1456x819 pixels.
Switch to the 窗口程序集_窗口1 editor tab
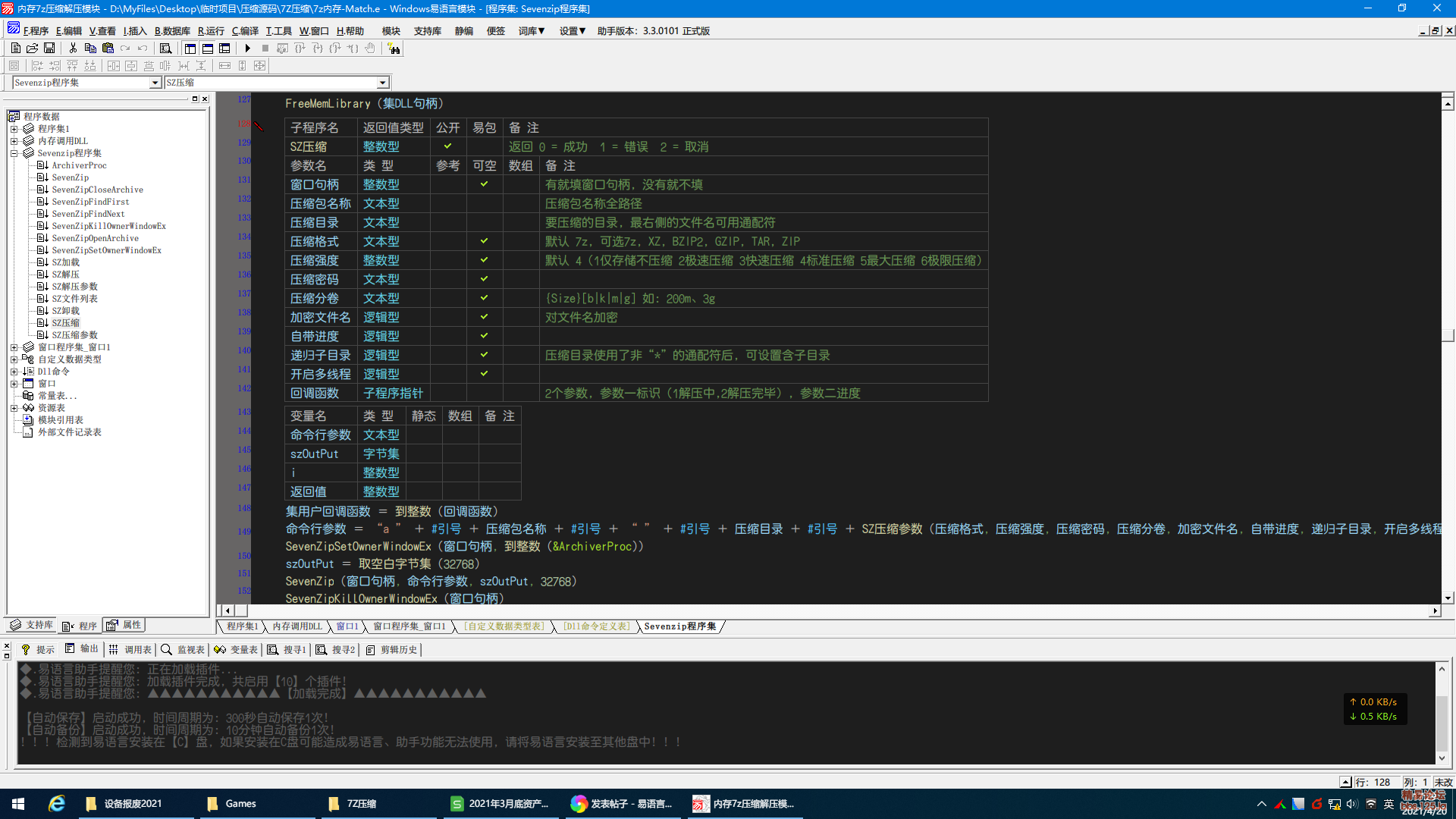pos(409,626)
